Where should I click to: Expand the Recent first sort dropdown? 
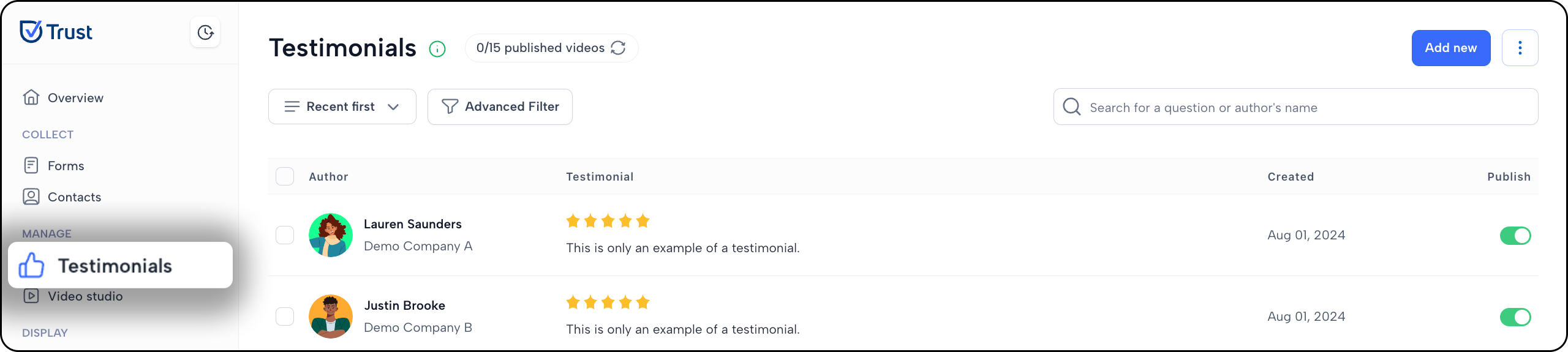click(x=342, y=107)
